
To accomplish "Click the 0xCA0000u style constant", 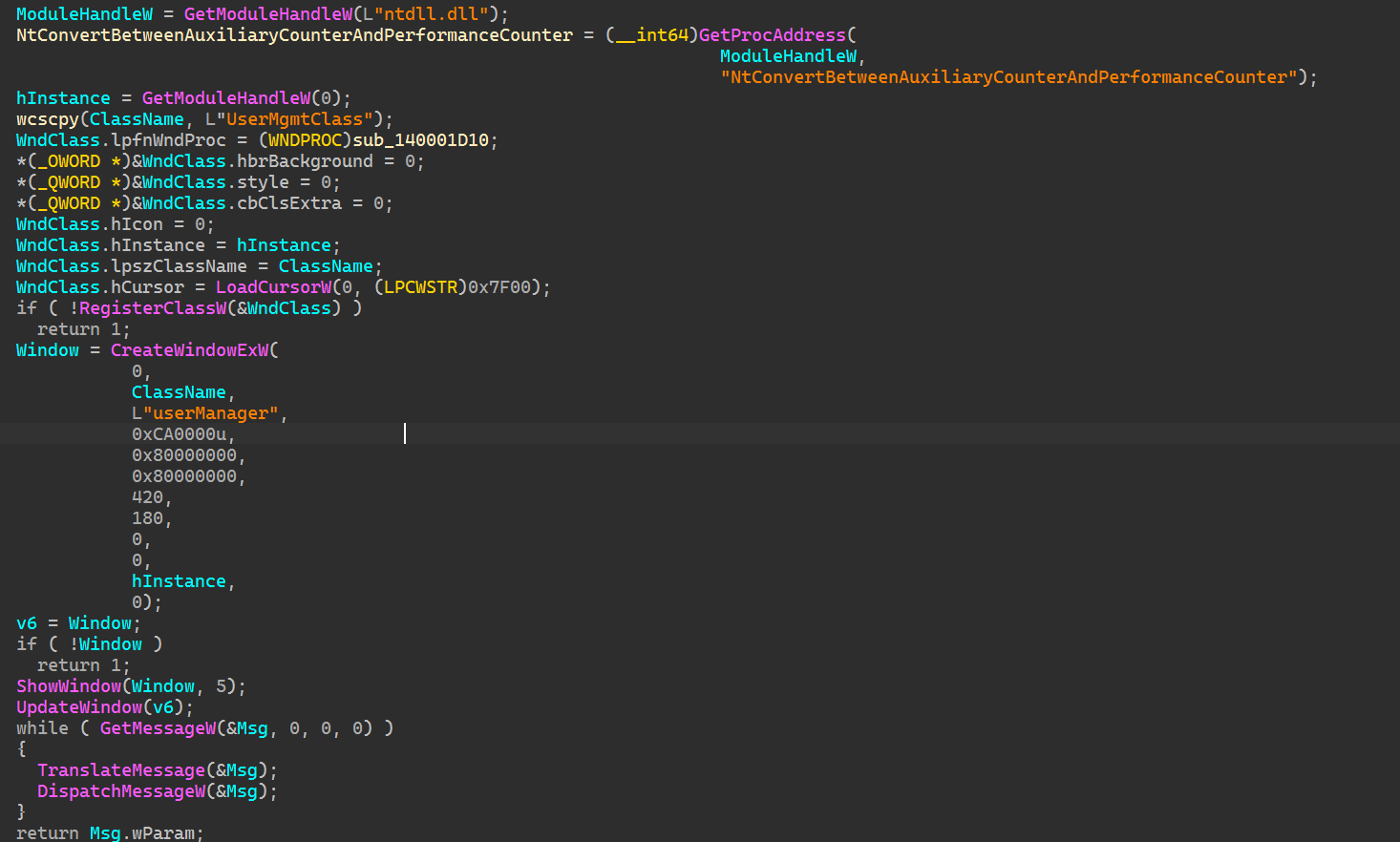I will 179,434.
